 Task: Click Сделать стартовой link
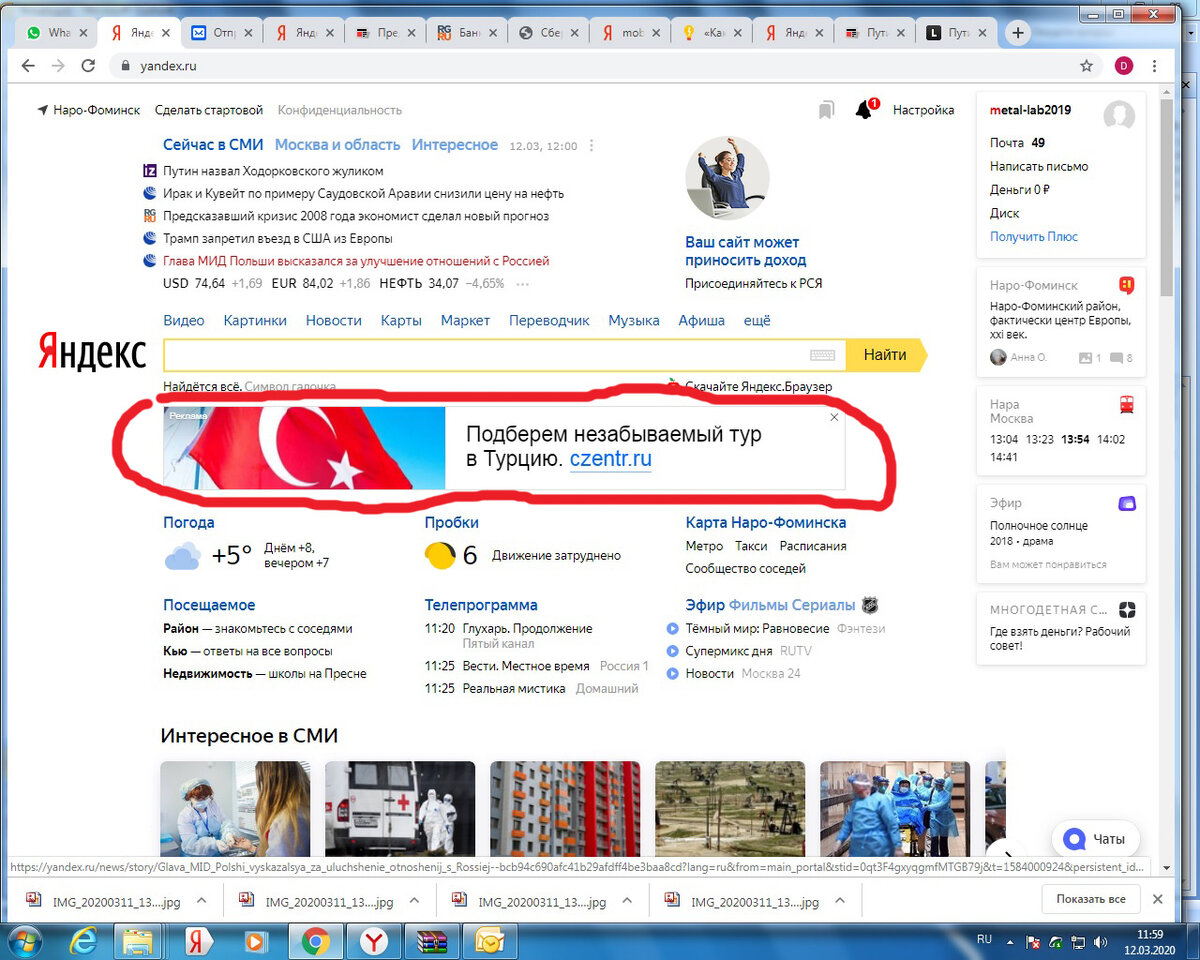[209, 110]
